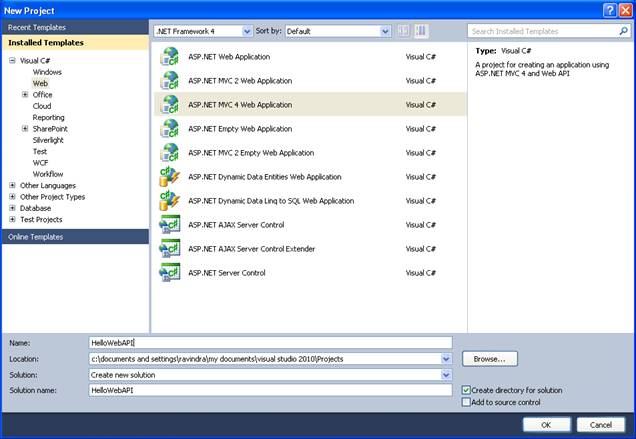Select the Test category
Screen dimensions: 636x439
click(x=40, y=151)
